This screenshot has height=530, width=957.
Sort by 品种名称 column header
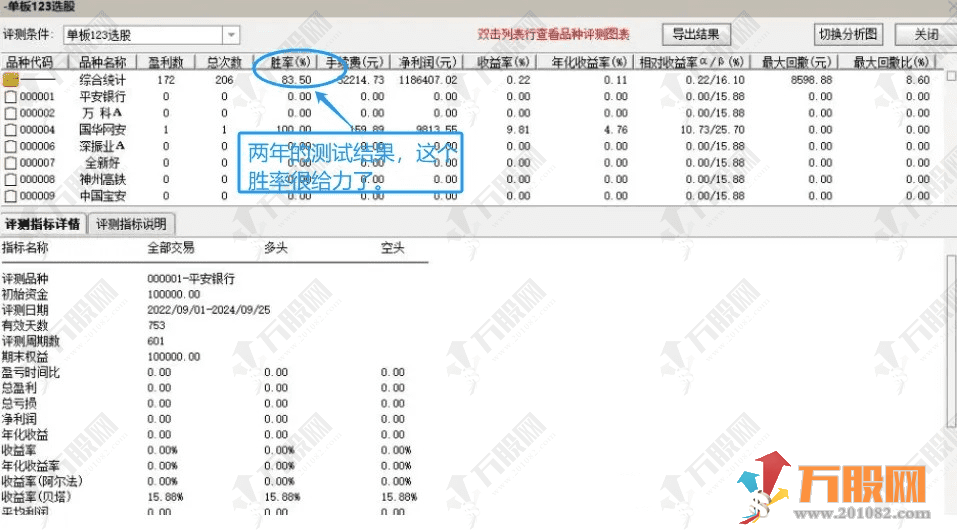click(102, 62)
